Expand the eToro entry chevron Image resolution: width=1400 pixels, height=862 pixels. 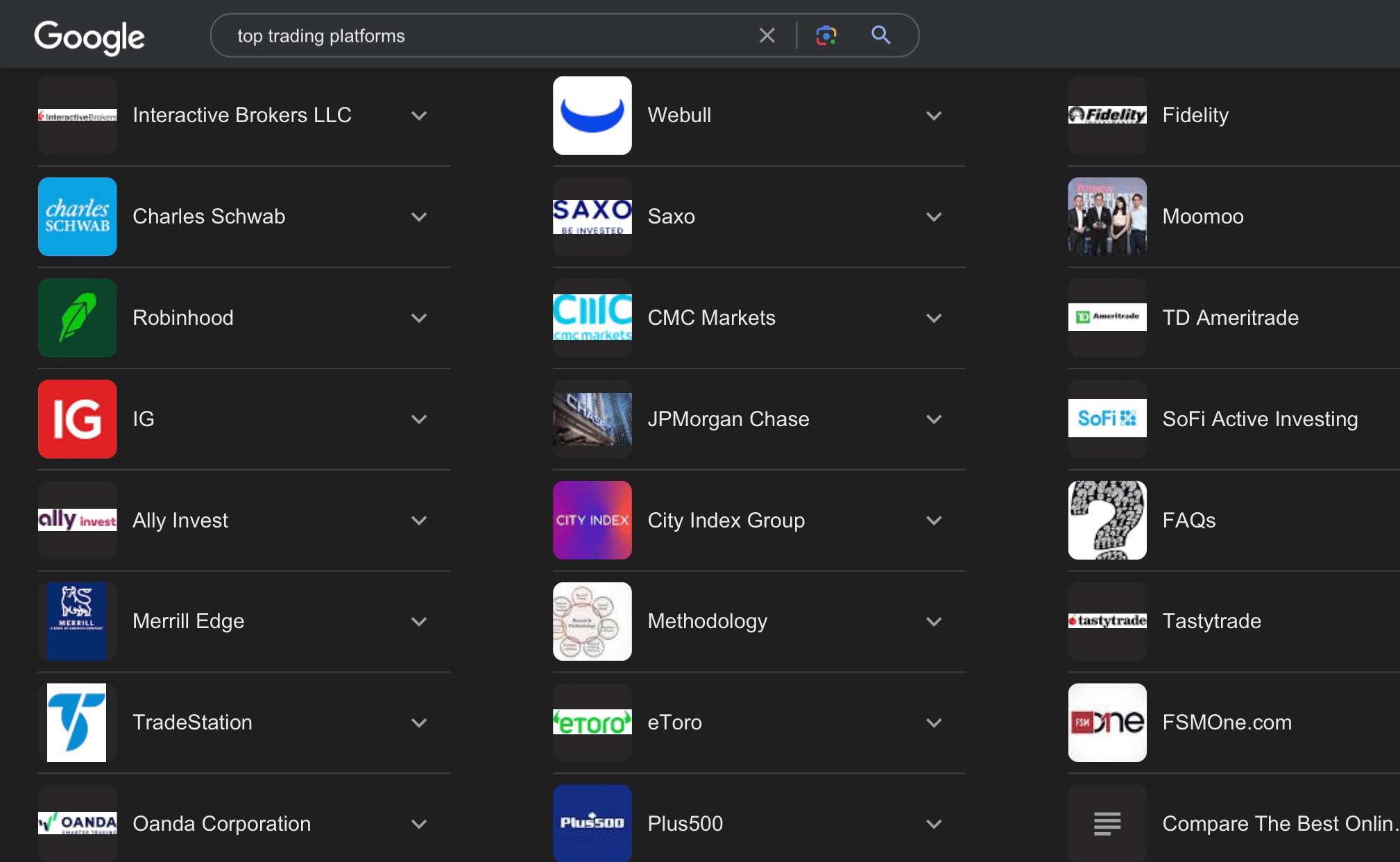click(934, 723)
